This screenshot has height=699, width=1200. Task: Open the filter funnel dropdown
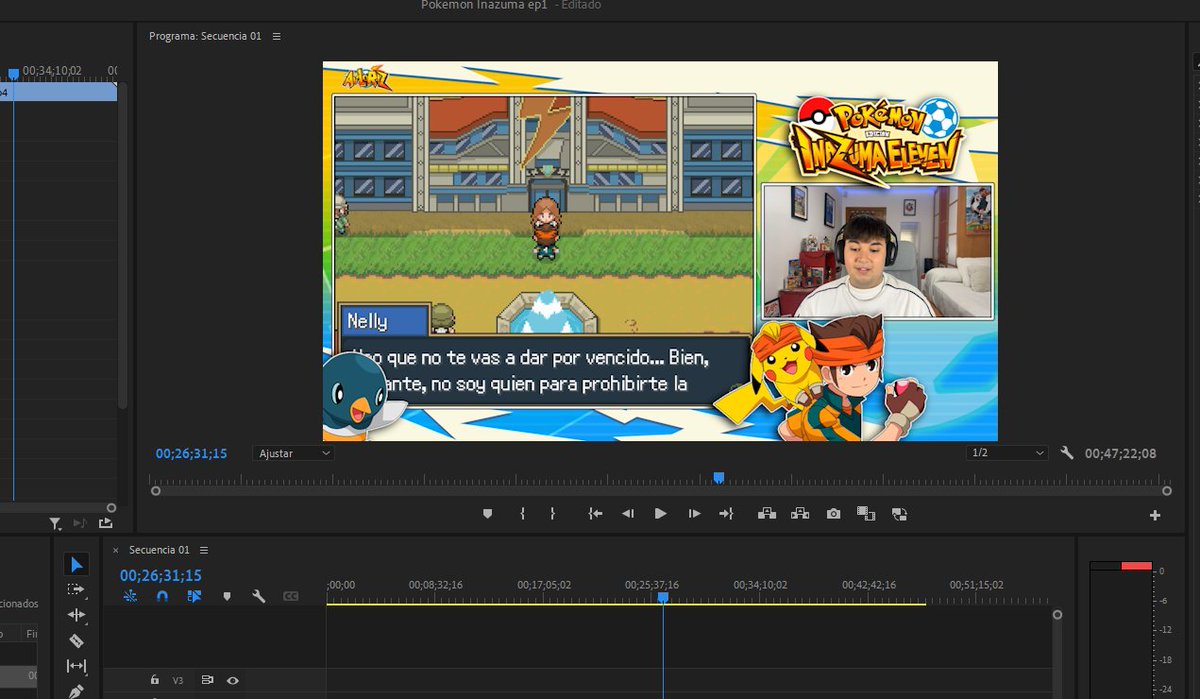coord(56,523)
